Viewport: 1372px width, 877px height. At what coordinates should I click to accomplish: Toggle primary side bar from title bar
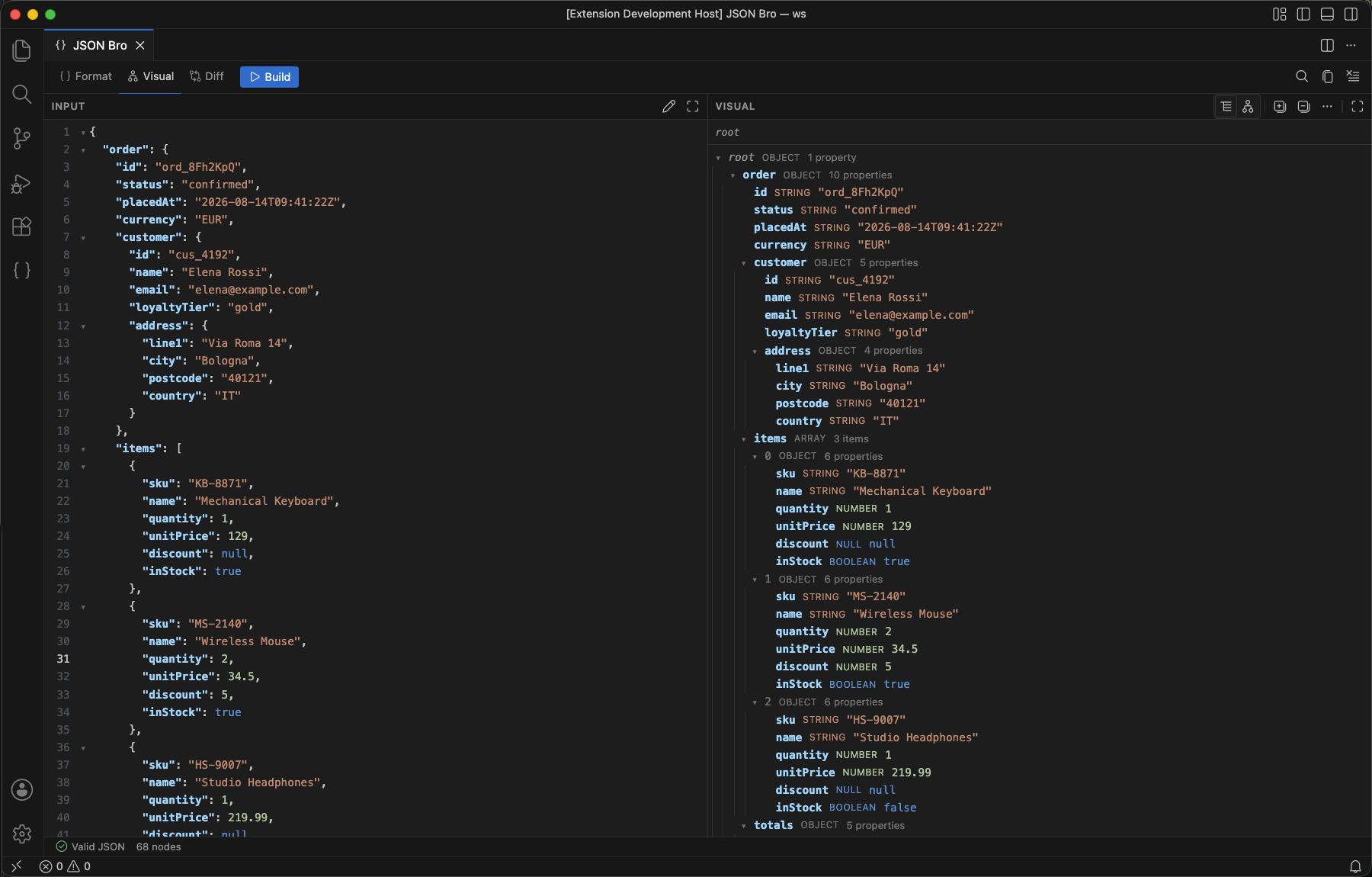(x=1303, y=14)
